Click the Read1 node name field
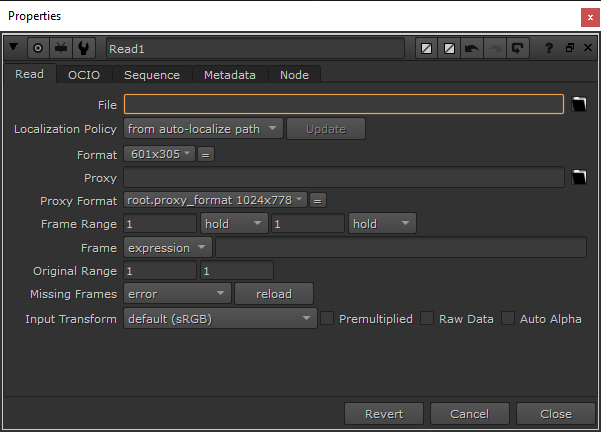This screenshot has width=601, height=432. pyautogui.click(x=255, y=49)
